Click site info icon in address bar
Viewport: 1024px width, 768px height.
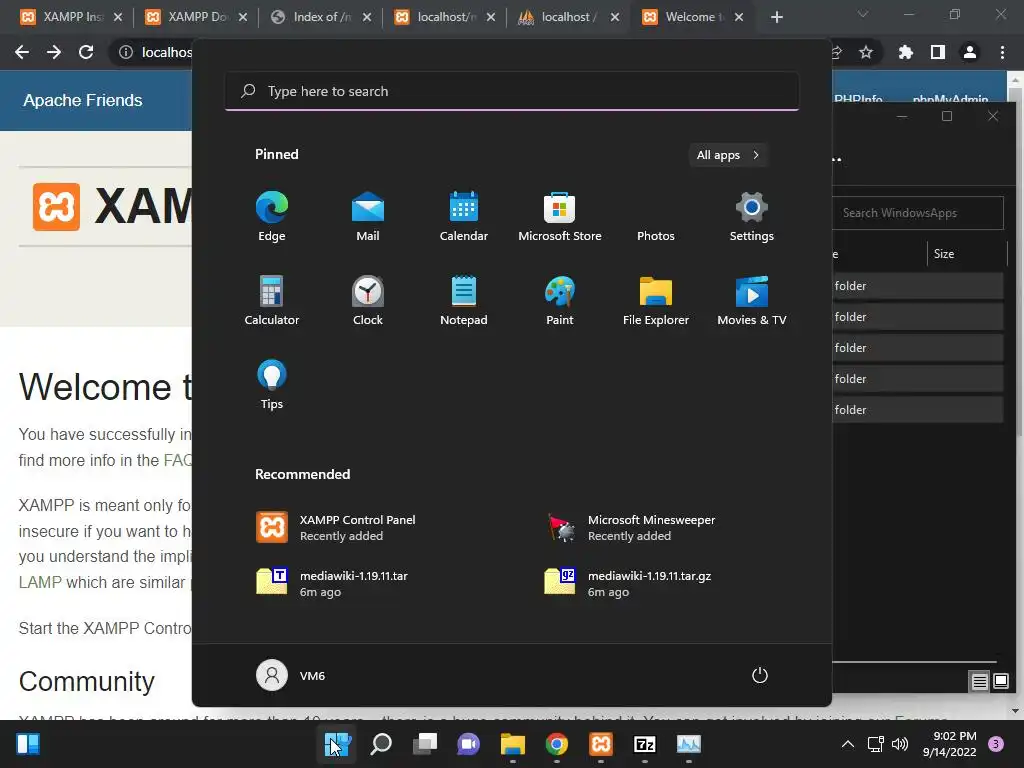125,52
